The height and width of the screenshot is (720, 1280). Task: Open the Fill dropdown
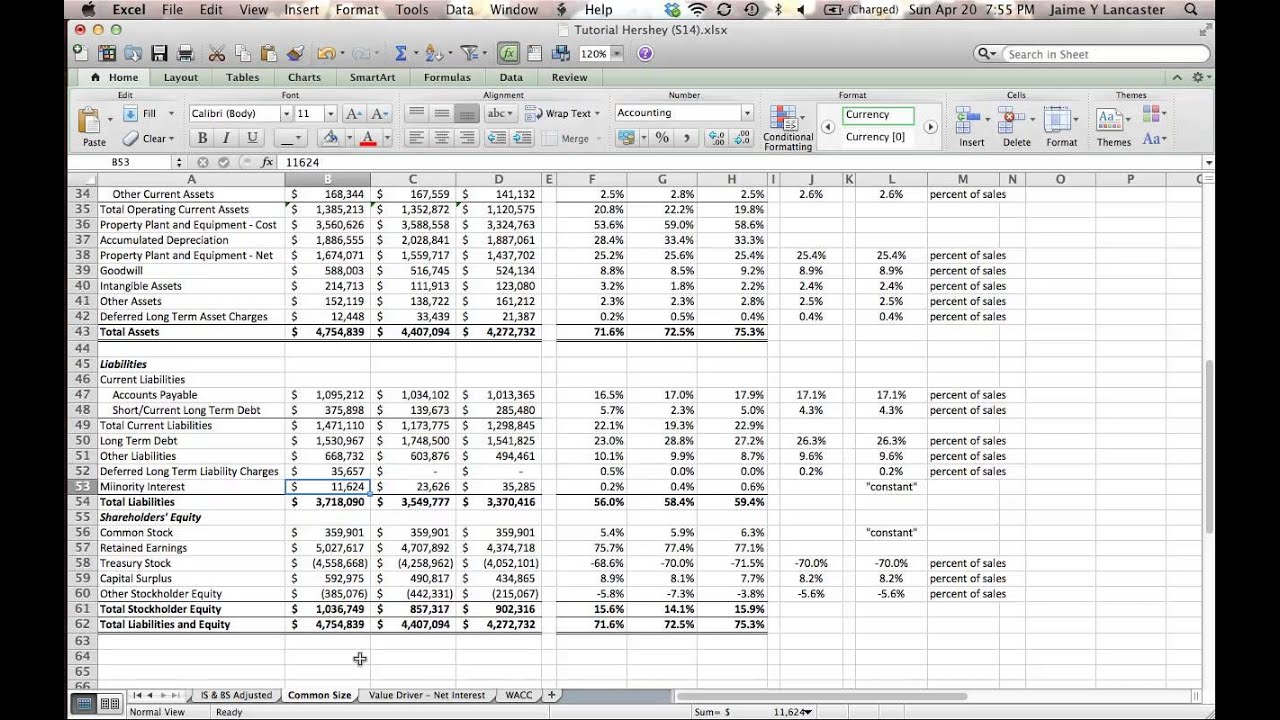171,114
